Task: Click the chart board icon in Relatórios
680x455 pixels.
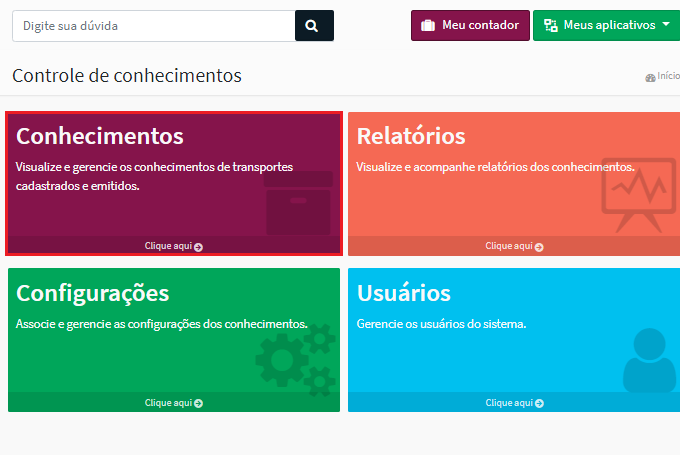Action: coord(638,195)
